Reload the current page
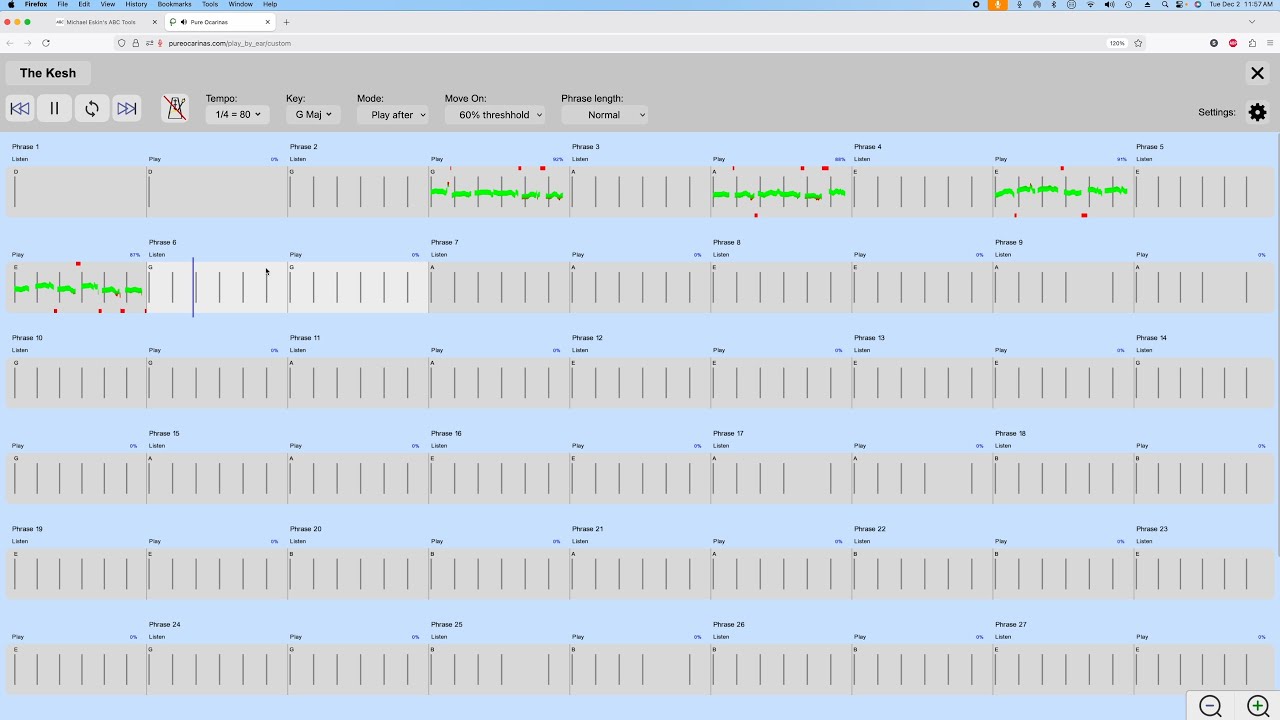 tap(46, 43)
